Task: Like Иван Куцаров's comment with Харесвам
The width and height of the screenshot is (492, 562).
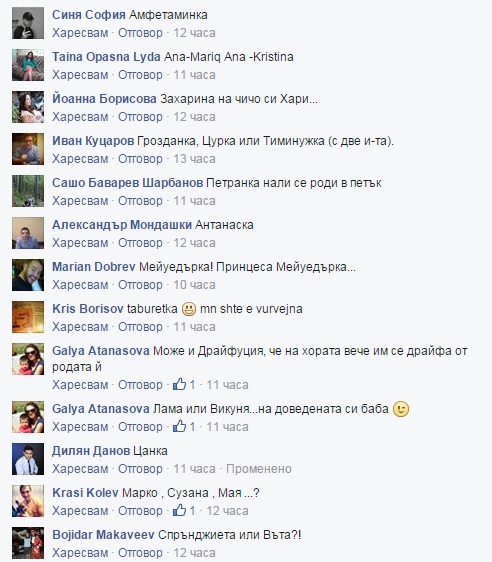Action: tap(80, 159)
